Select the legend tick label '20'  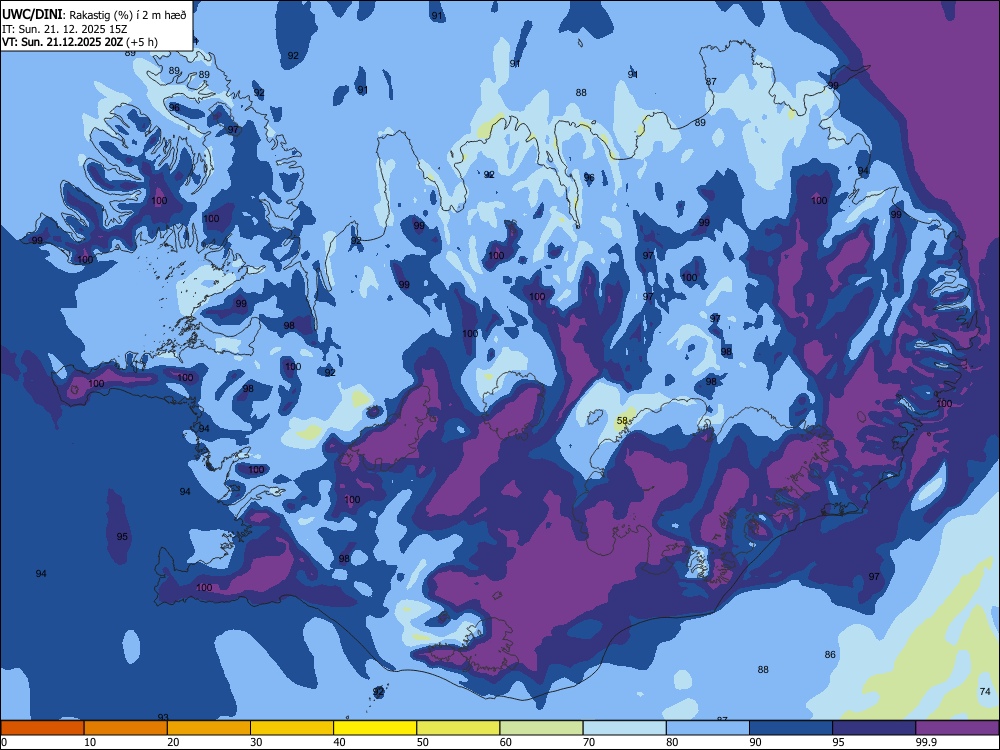click(x=173, y=742)
